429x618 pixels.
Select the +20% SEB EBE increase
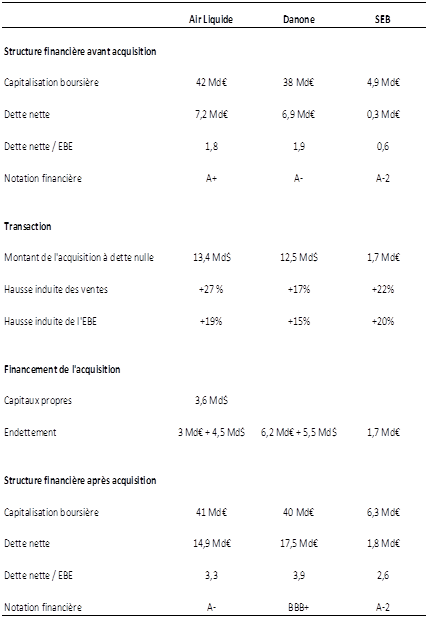382,321
